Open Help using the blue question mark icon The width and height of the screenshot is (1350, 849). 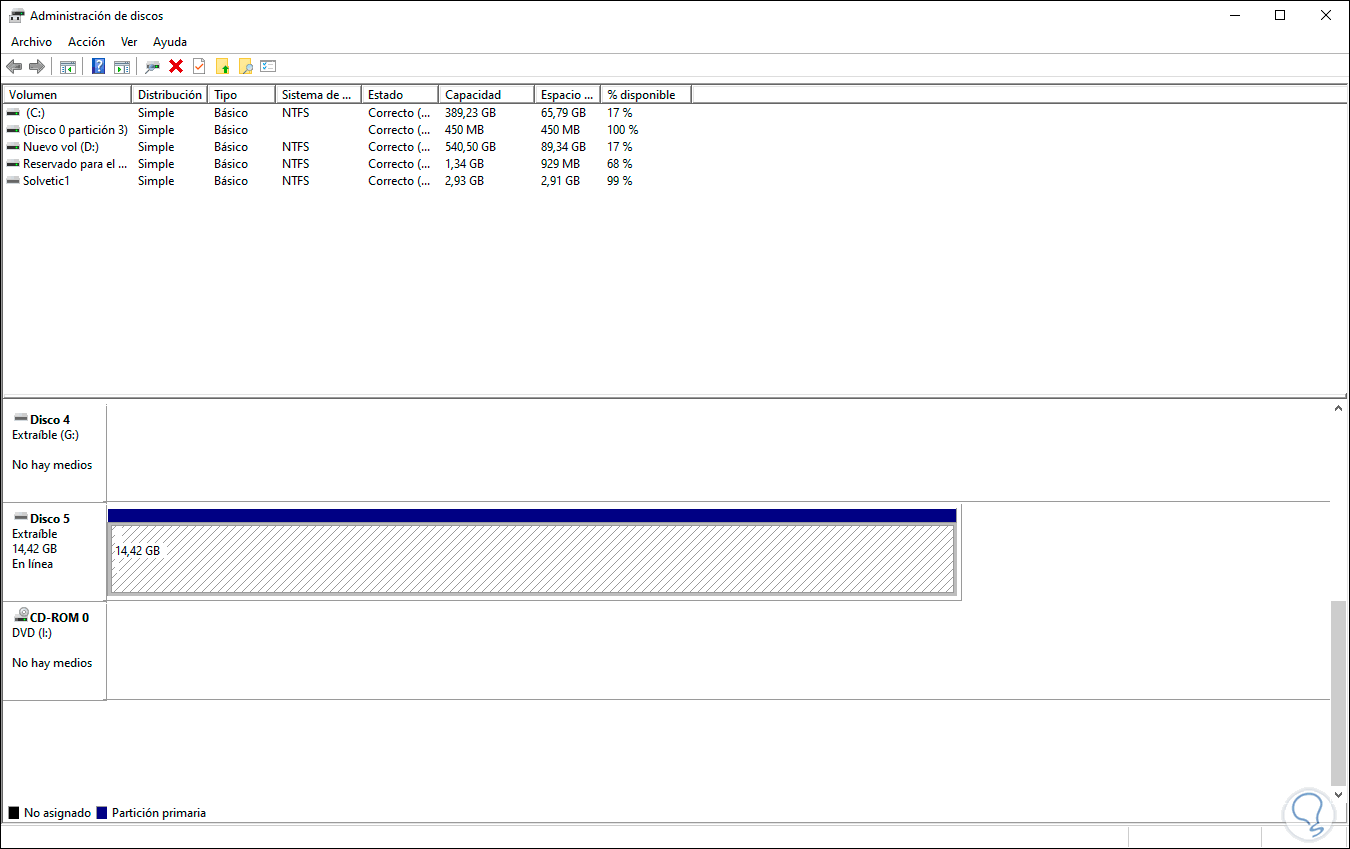[97, 66]
